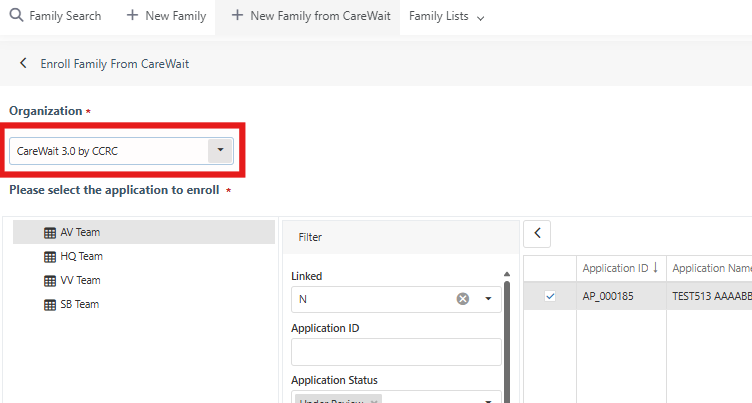Click the plus icon beside New Family

pyautogui.click(x=132, y=15)
